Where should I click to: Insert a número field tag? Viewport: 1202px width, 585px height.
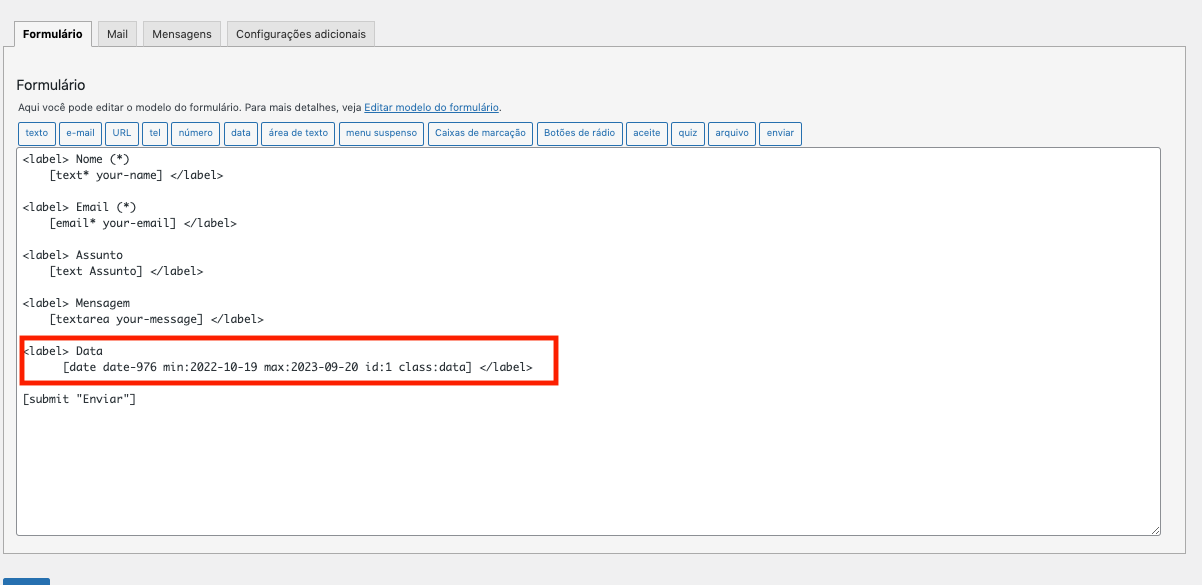pos(195,133)
